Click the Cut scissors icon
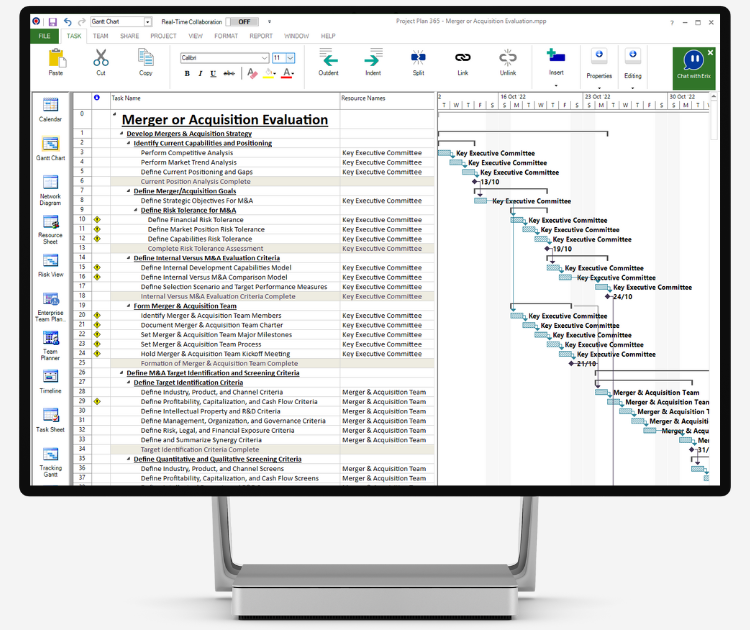Image resolution: width=750 pixels, height=630 pixels. [x=101, y=58]
